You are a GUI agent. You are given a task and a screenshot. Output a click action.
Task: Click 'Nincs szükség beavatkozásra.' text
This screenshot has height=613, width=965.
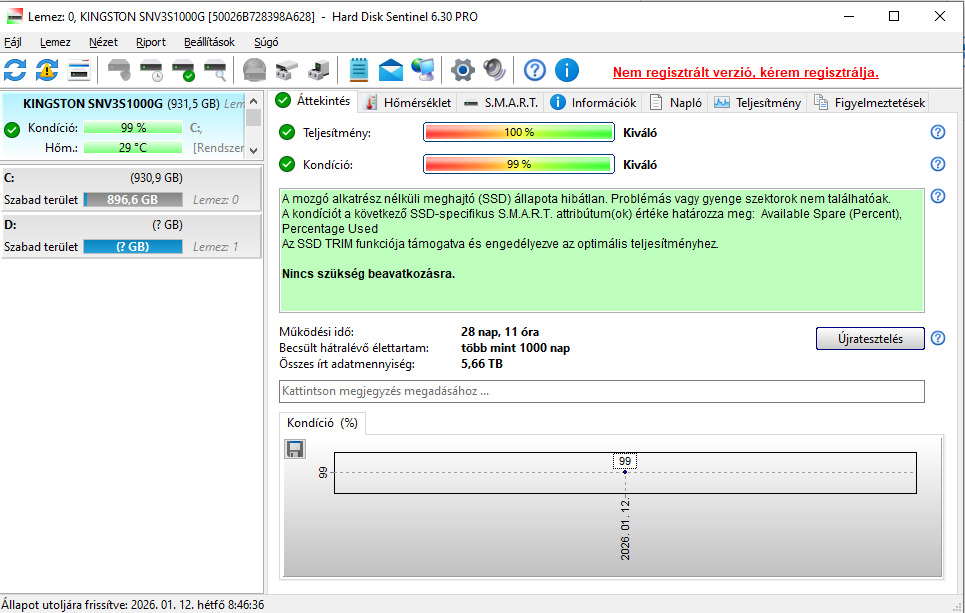click(x=368, y=274)
